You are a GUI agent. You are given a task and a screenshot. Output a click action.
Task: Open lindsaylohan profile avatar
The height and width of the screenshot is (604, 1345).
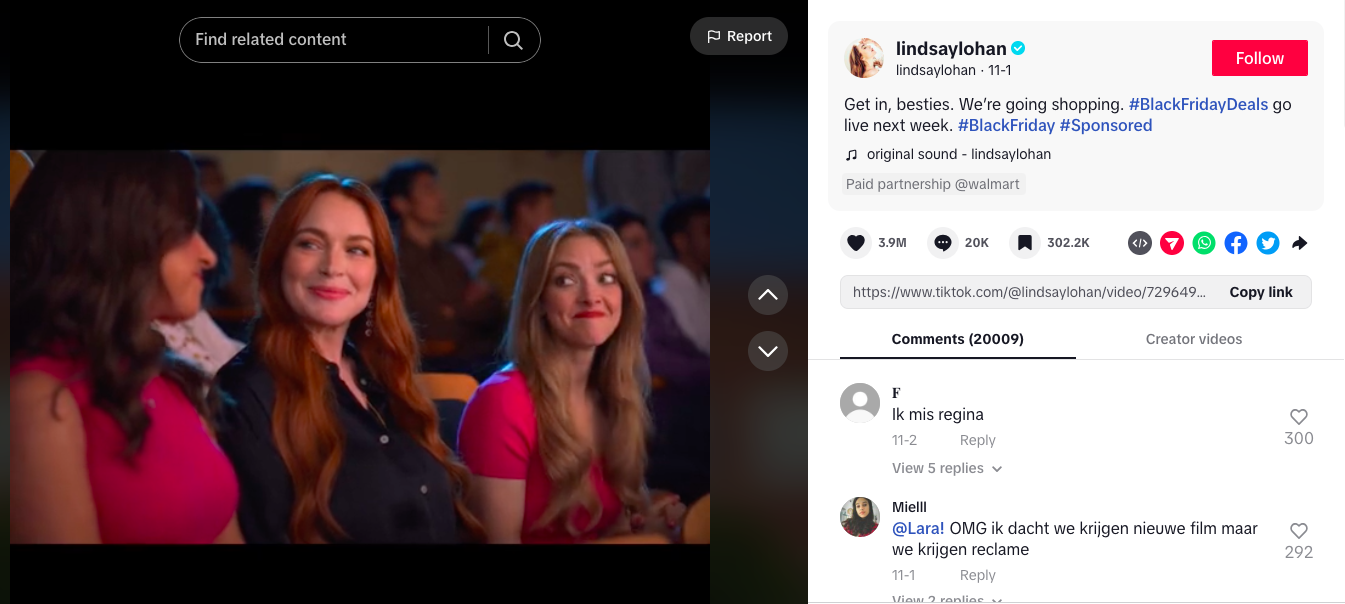tap(865, 58)
